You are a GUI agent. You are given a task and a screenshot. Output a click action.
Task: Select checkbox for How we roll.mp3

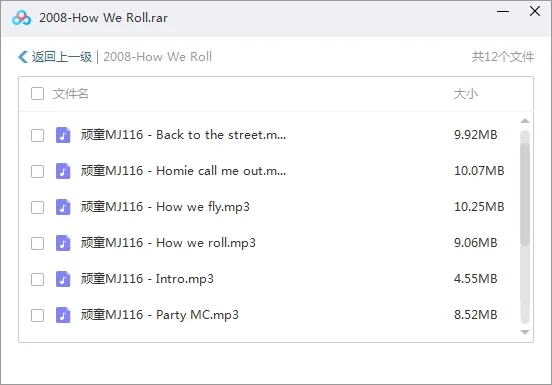tap(37, 243)
